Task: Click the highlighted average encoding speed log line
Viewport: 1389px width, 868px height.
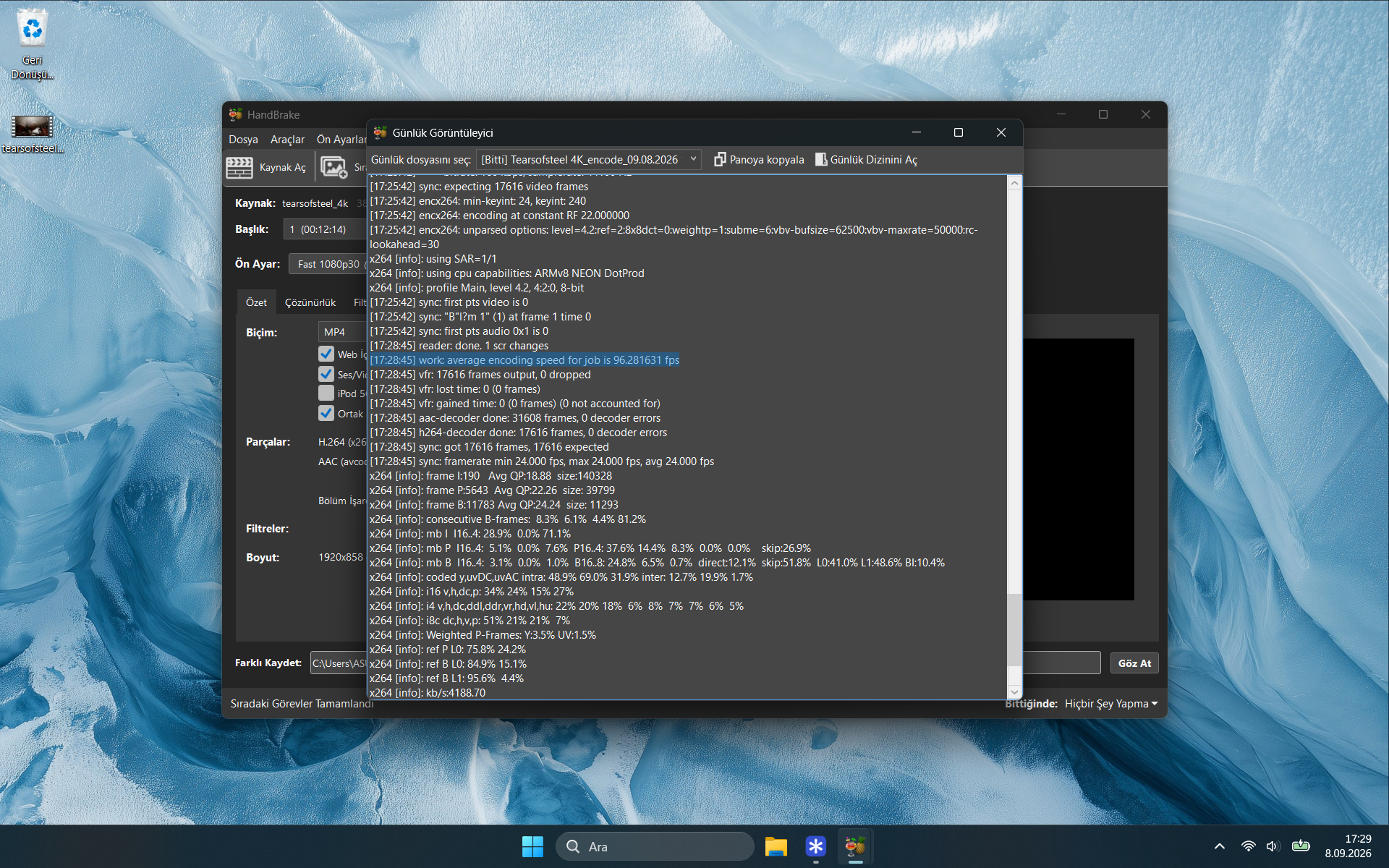Action: [524, 359]
